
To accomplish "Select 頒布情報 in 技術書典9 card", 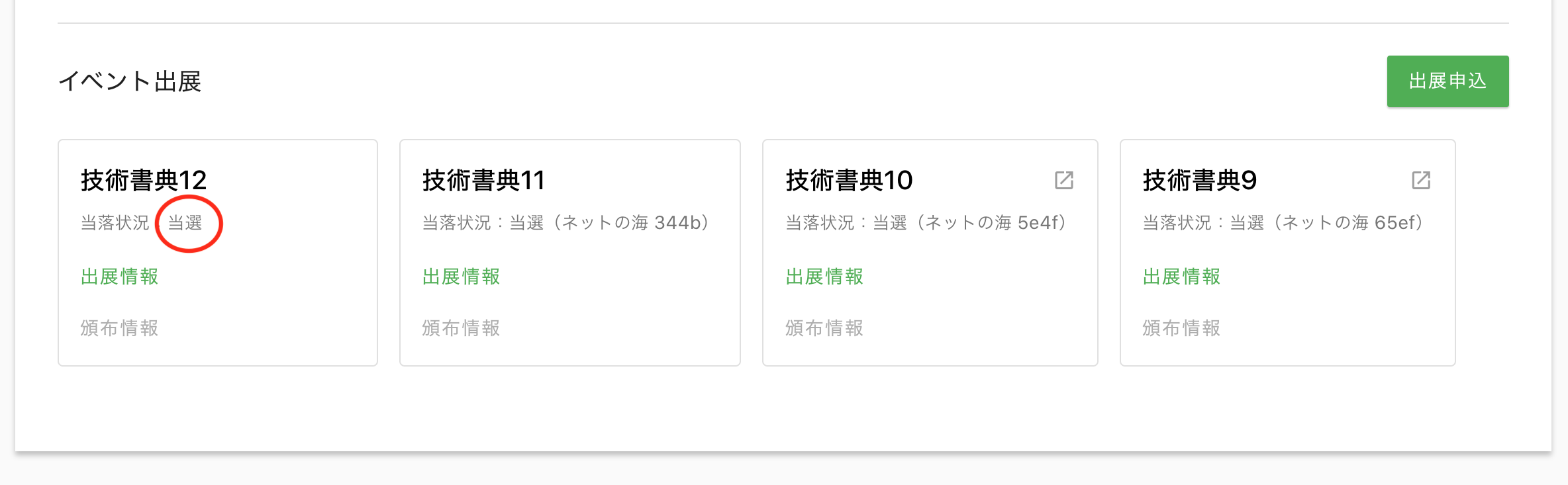I will (x=1182, y=328).
